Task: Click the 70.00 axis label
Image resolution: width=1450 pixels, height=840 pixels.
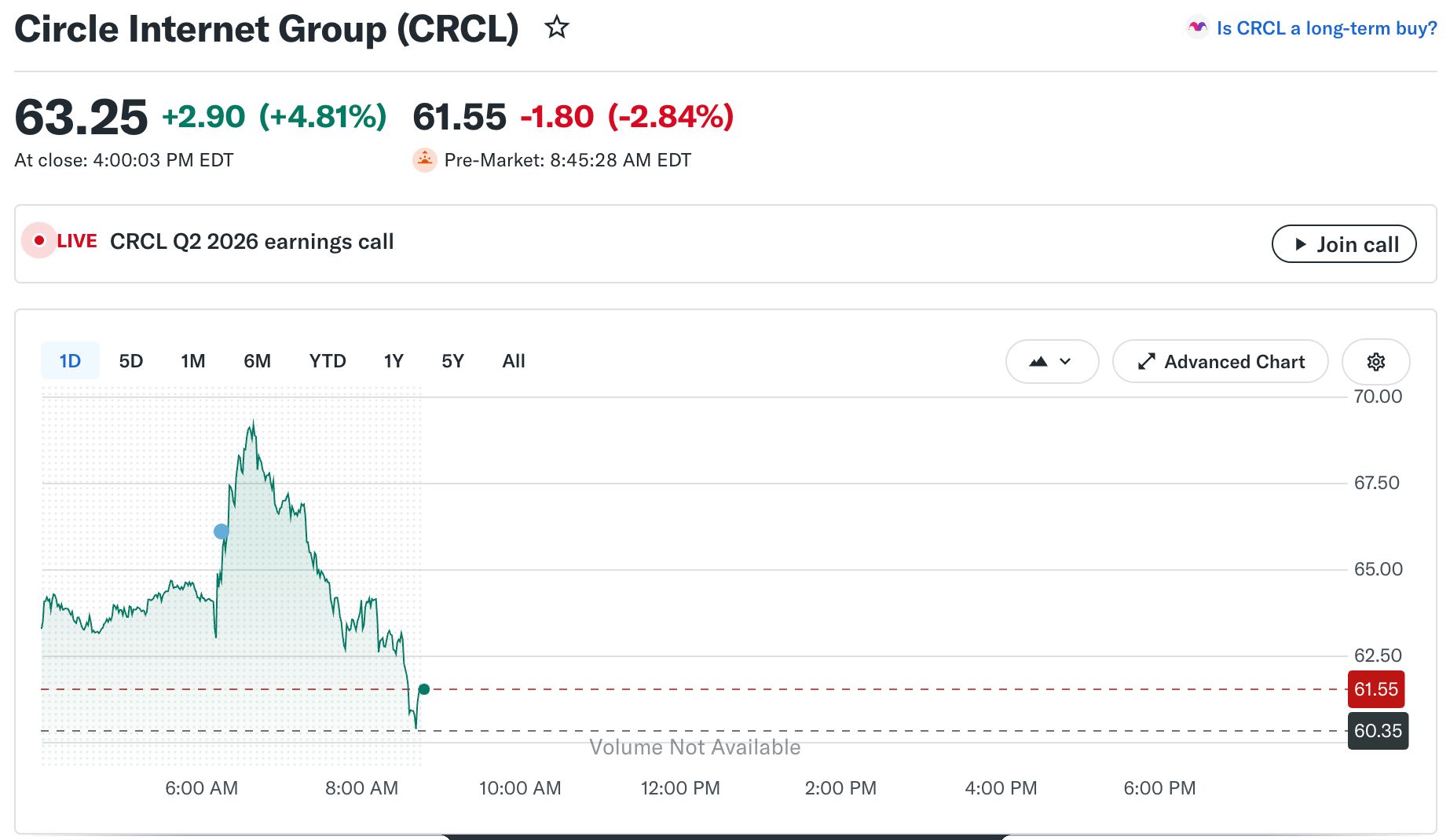Action: coord(1378,396)
